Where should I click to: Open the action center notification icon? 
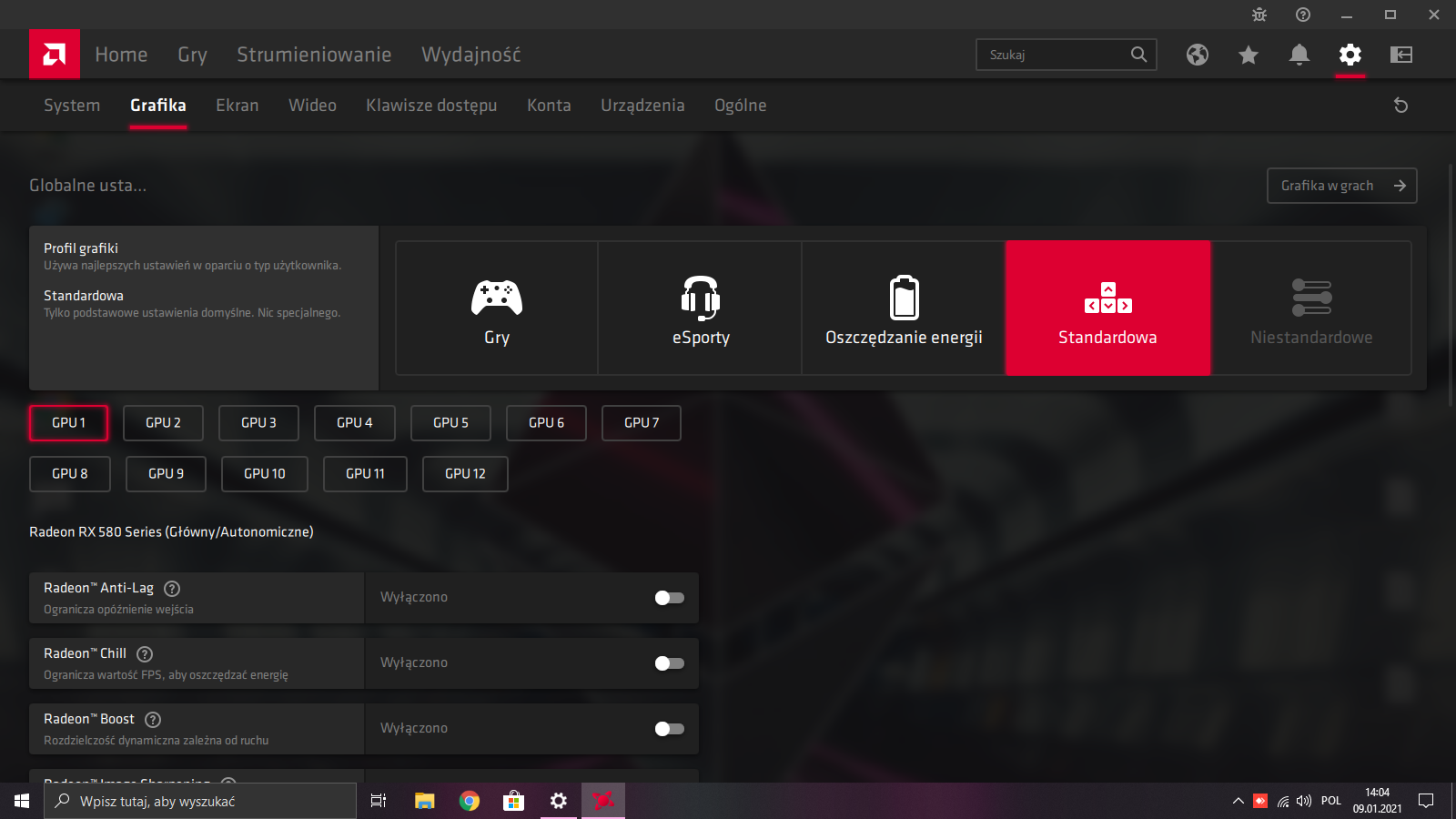click(1426, 801)
